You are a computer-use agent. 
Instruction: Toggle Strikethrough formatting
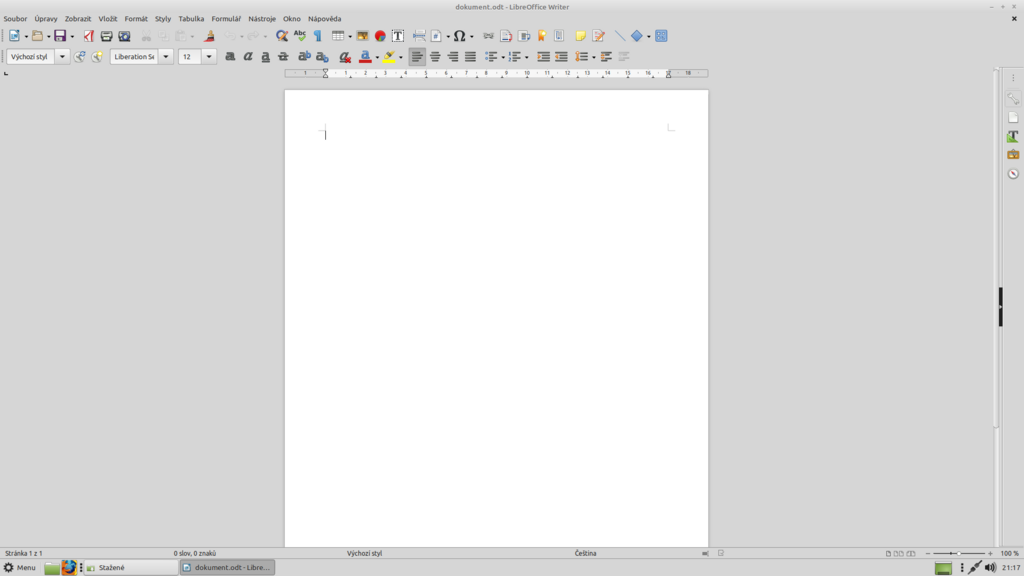point(283,57)
